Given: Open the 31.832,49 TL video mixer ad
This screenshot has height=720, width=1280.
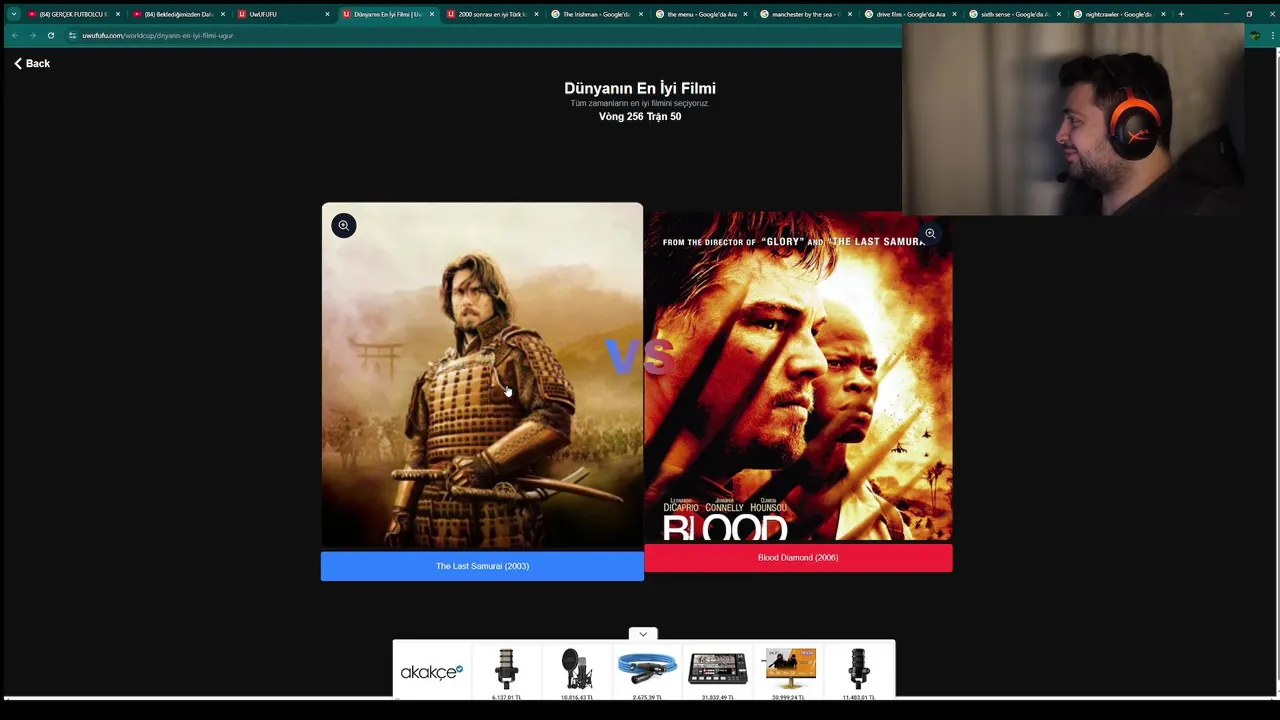Looking at the screenshot, I should pos(718,672).
